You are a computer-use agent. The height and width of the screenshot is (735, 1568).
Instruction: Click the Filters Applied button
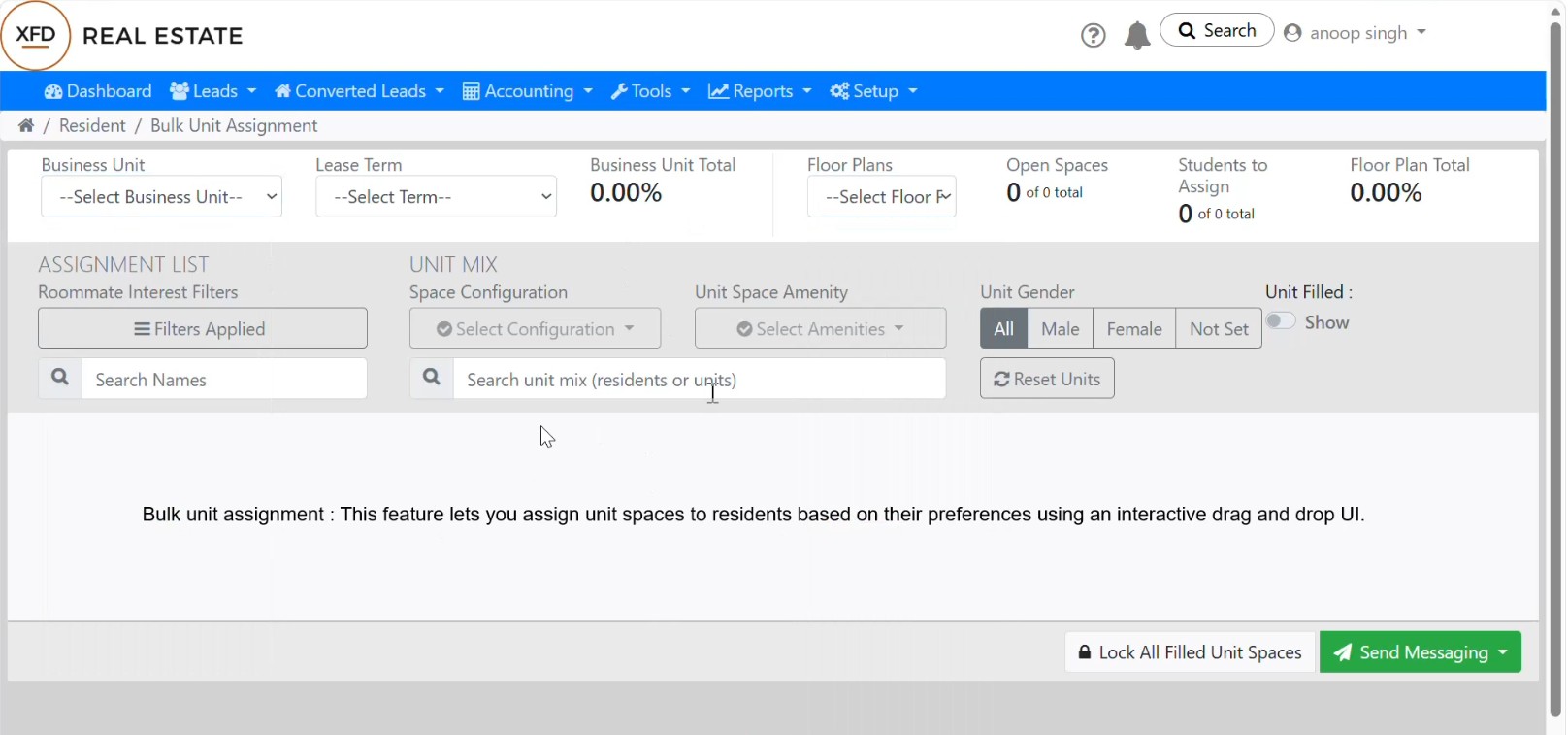(x=203, y=329)
